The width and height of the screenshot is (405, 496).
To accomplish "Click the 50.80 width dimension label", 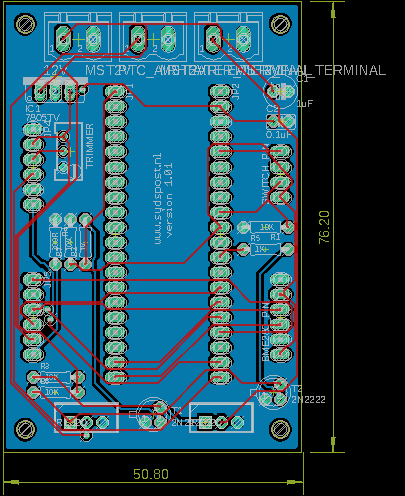I will [x=151, y=474].
